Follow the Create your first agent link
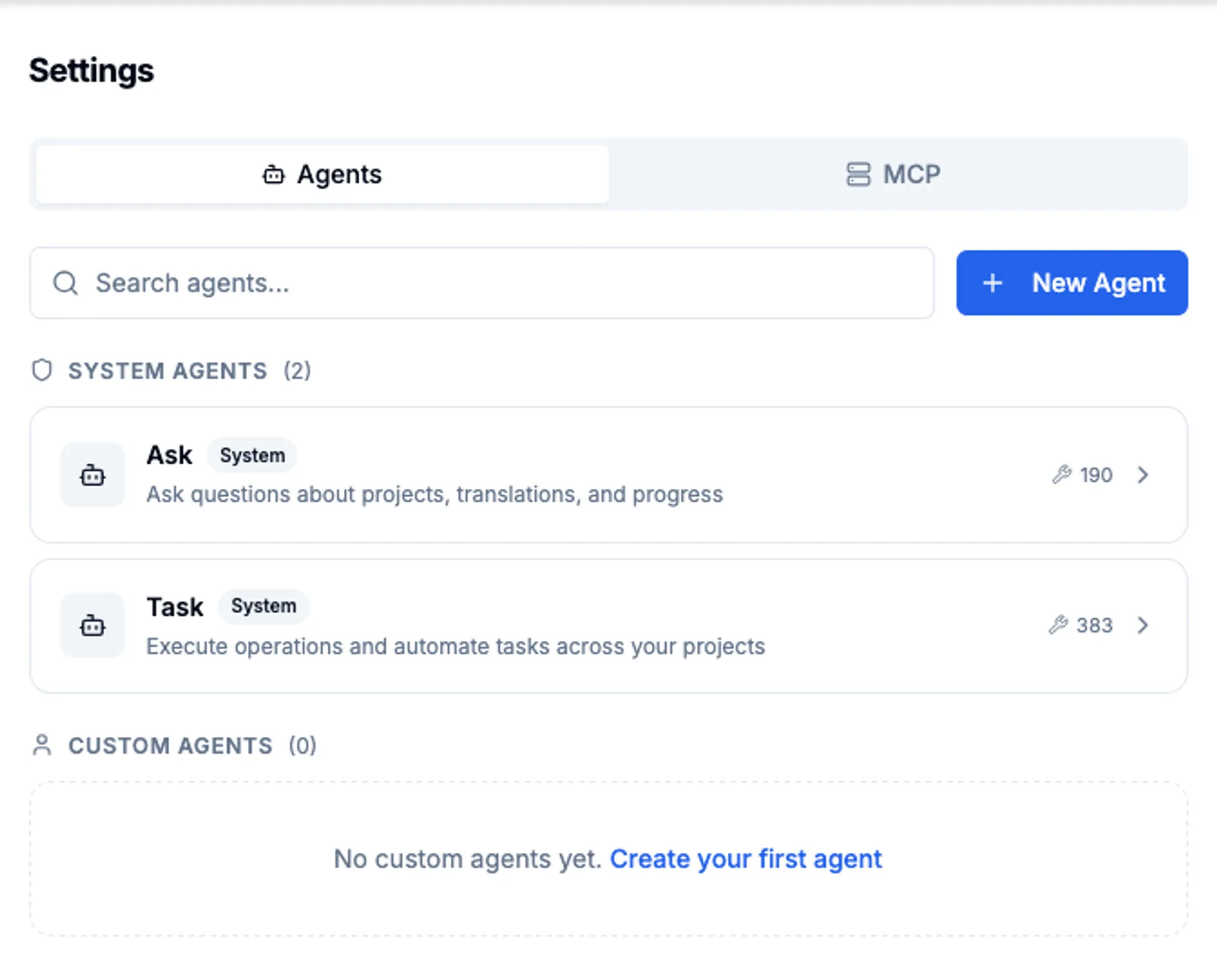The image size is (1217, 980). [745, 859]
